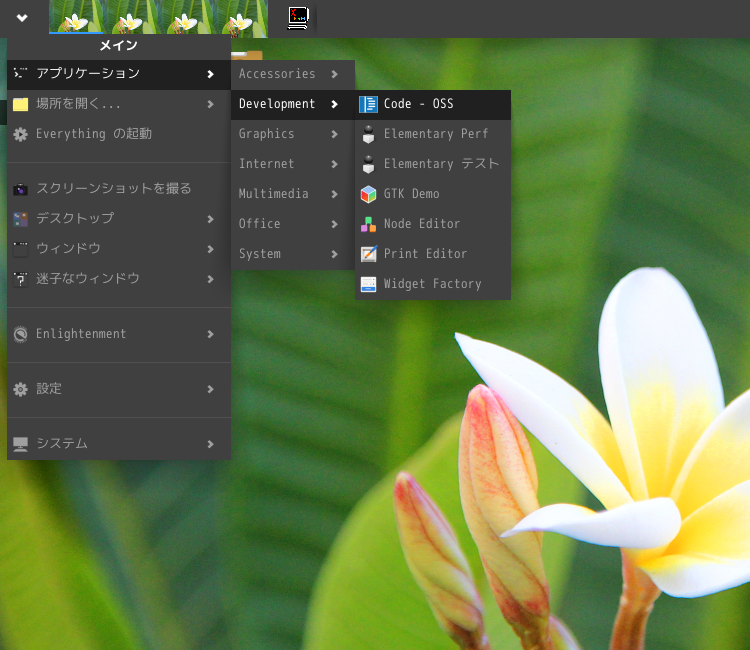
Task: Select Everything の起動 menu item
Action: point(93,134)
